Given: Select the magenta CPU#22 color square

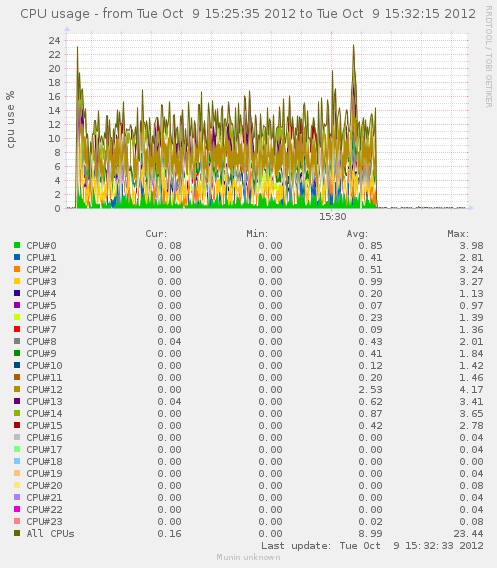Looking at the screenshot, I should tap(17, 509).
